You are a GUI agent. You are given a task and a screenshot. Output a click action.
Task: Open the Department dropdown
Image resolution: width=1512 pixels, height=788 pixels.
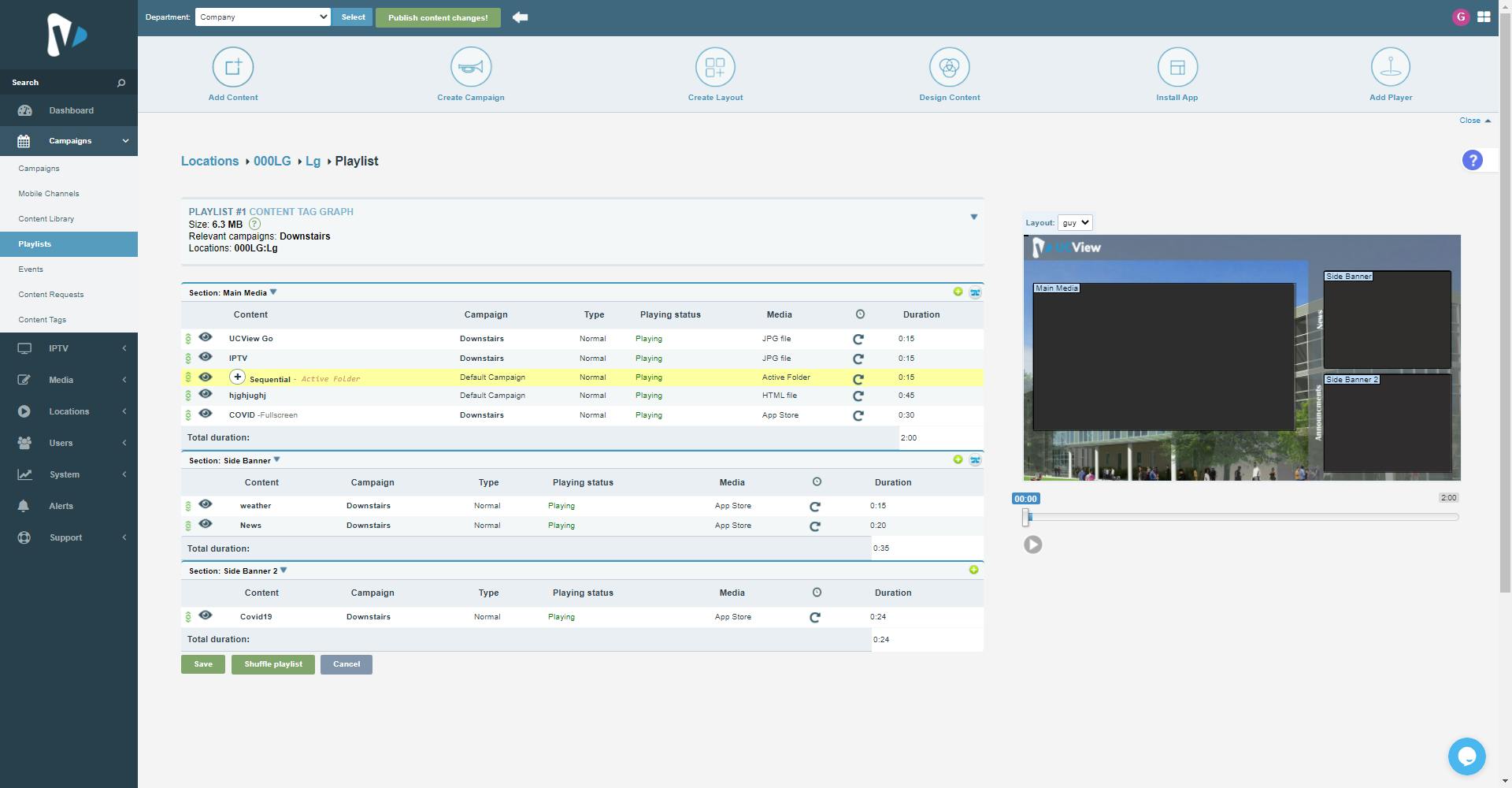(x=262, y=17)
